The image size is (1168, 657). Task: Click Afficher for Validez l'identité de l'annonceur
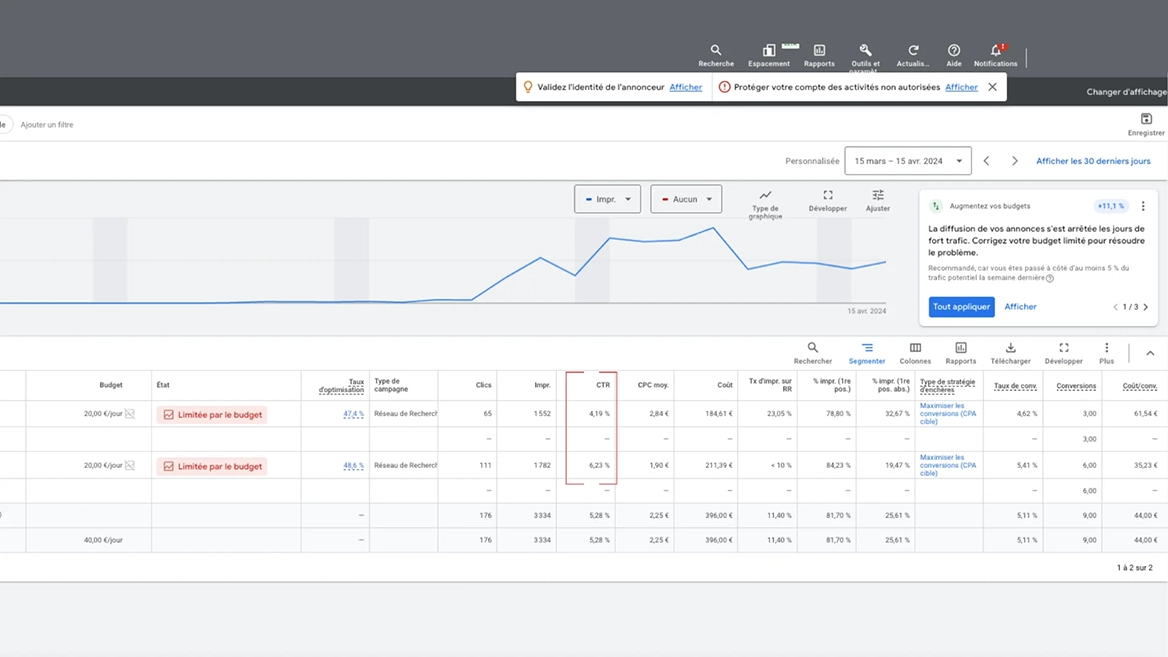(685, 87)
